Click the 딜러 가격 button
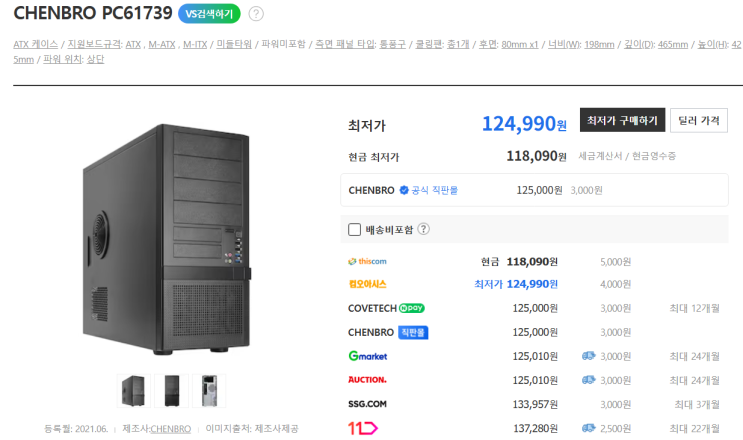This screenshot has width=743, height=440. (698, 120)
